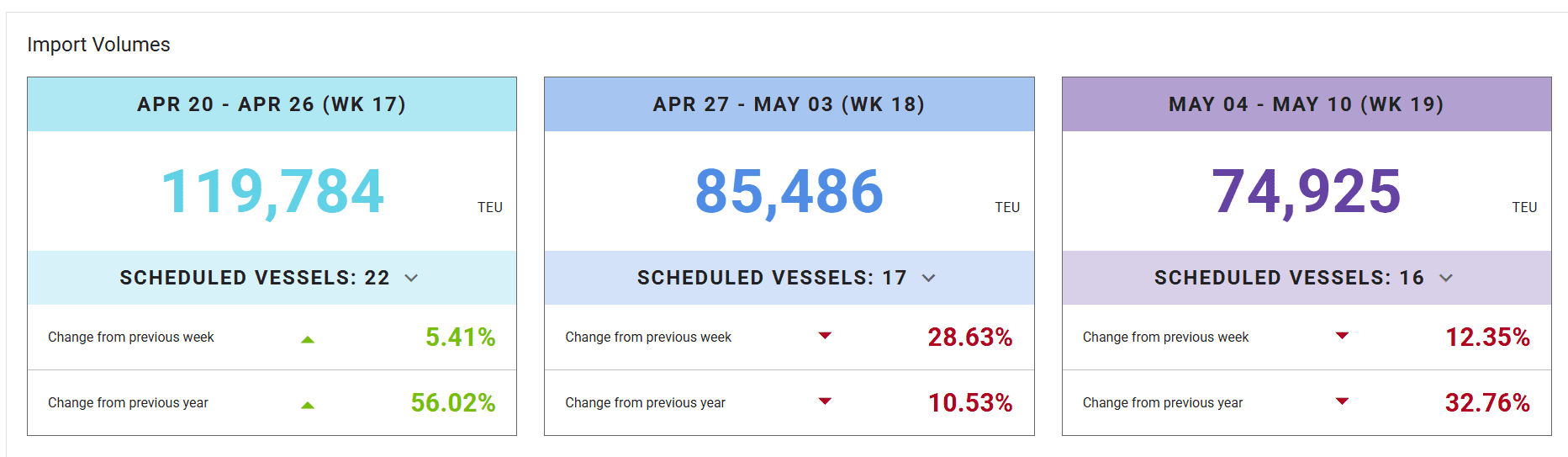Click red down arrow for week 18 yearly change
This screenshot has width=1568, height=457.
[x=825, y=401]
